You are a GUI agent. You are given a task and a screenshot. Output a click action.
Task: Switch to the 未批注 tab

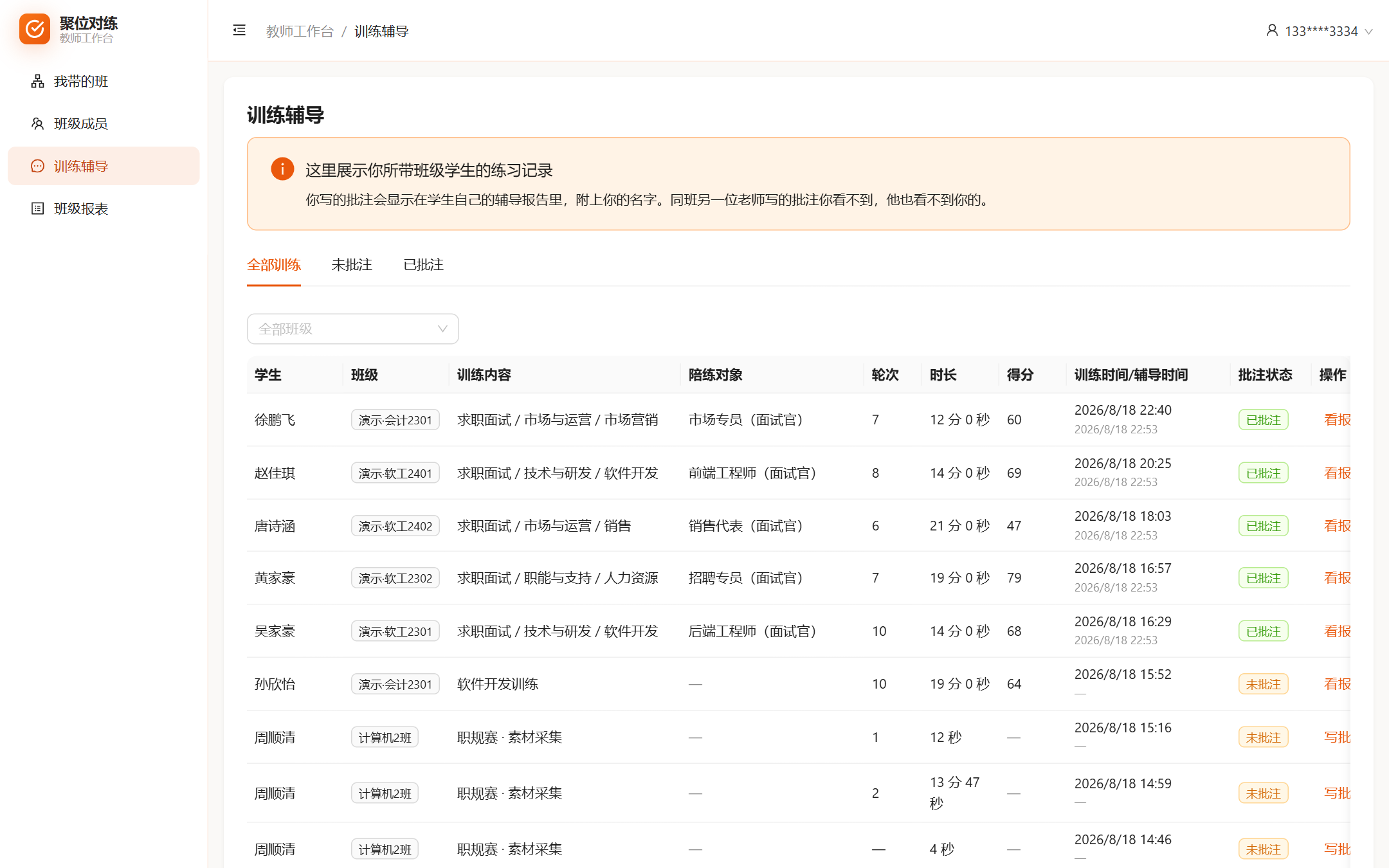(352, 264)
